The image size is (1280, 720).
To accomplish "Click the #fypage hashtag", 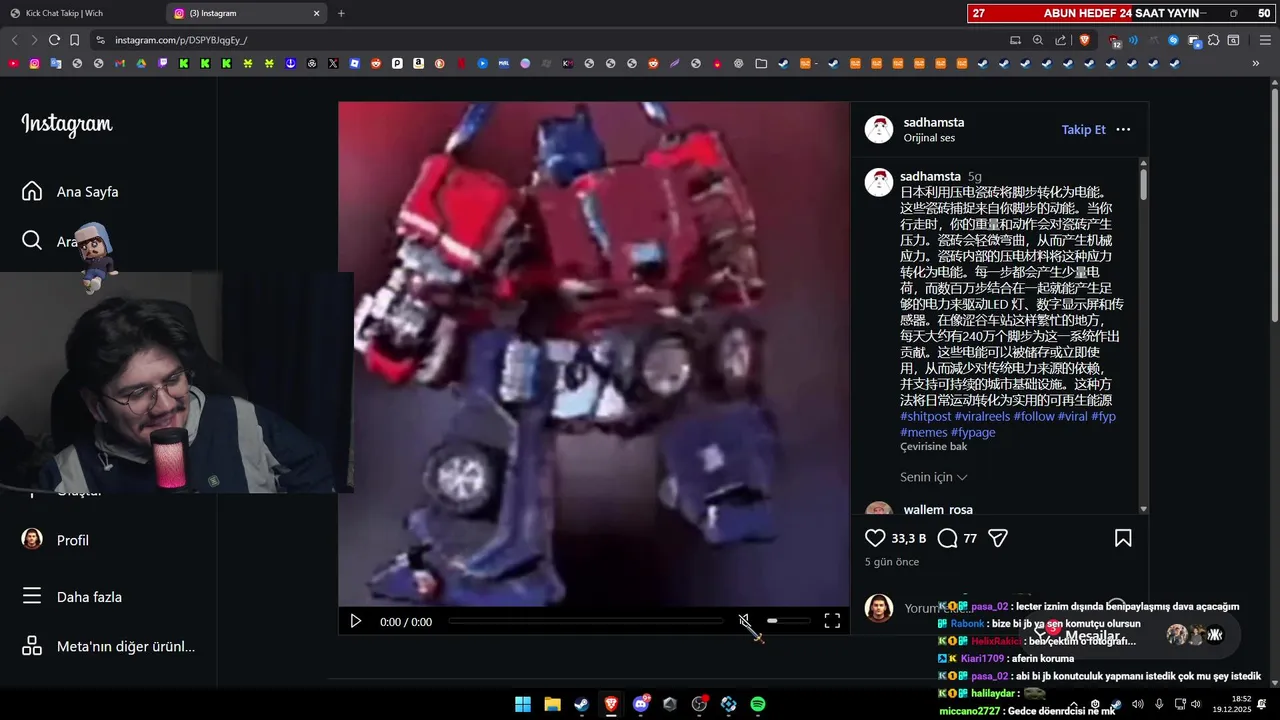I will [x=973, y=432].
